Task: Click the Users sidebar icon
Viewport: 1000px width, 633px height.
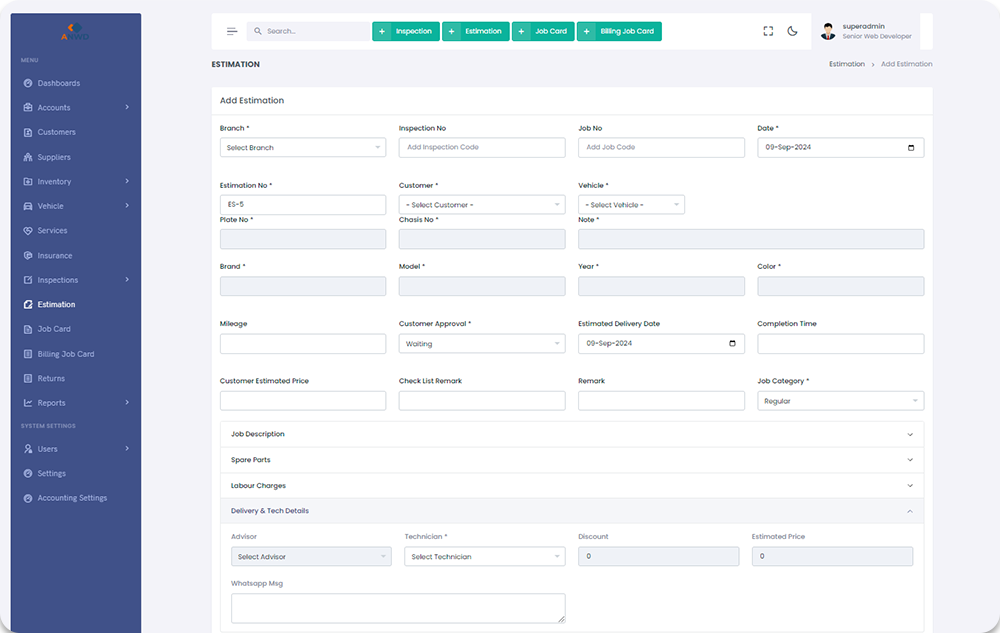Action: 28,449
